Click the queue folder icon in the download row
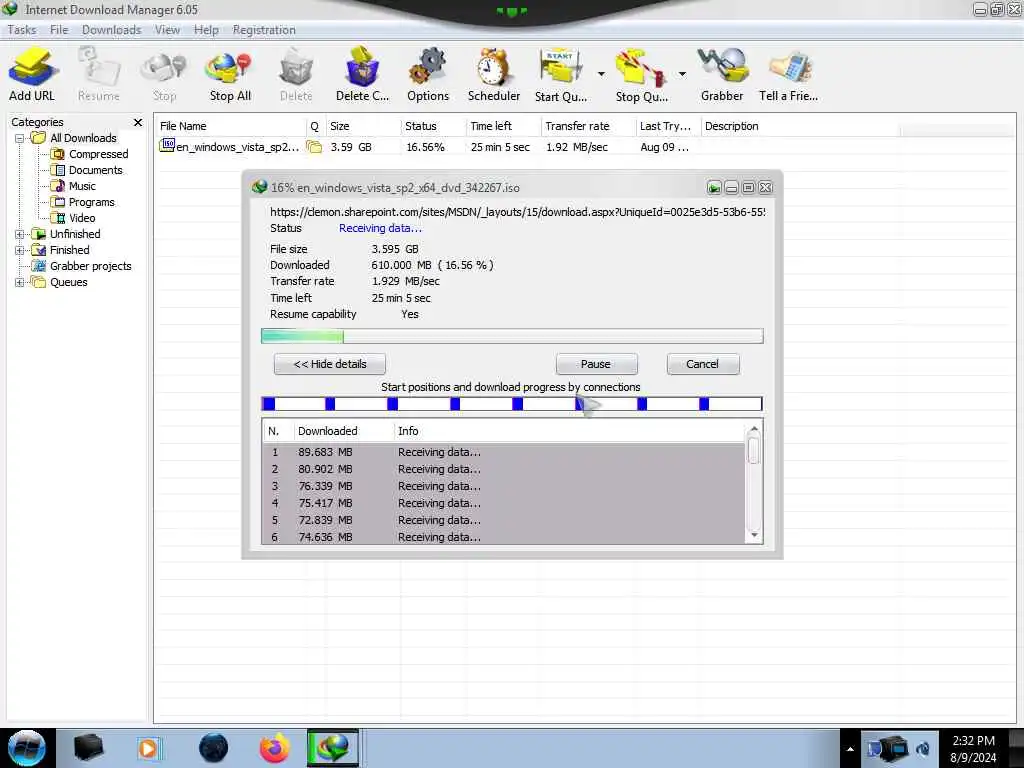The image size is (1024, 768). [314, 147]
